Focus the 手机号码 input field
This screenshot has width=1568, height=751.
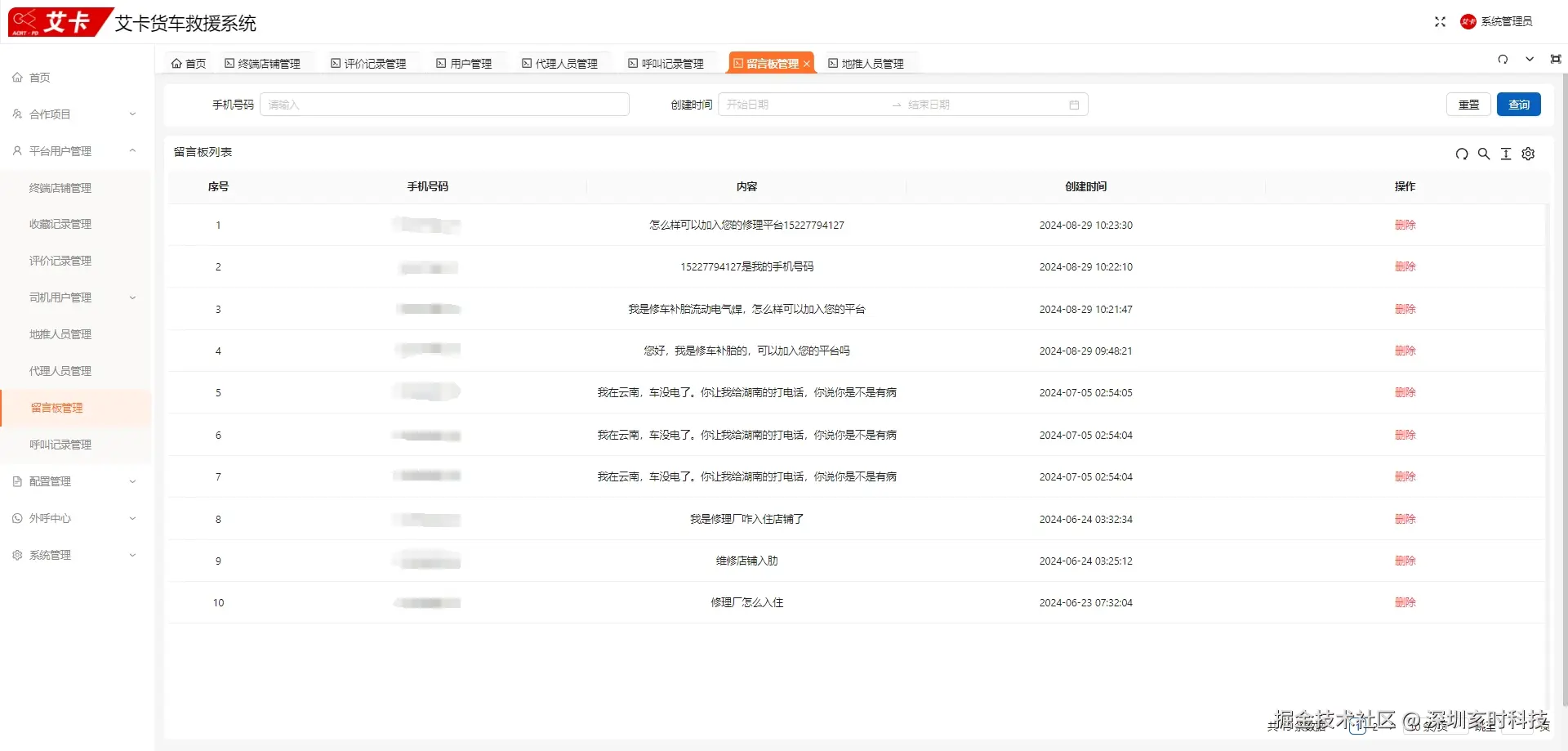point(444,105)
